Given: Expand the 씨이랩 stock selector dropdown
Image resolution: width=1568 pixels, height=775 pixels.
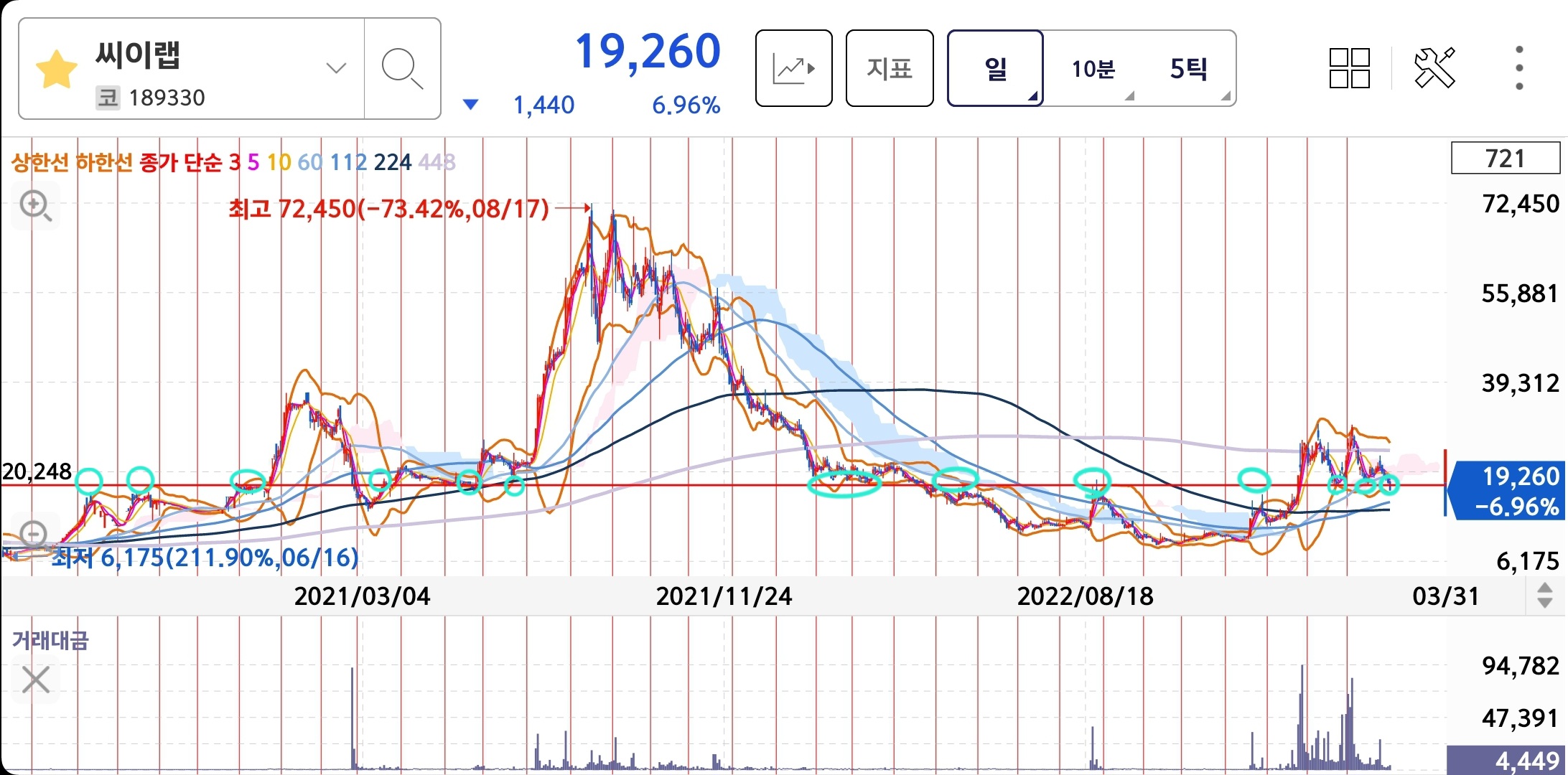Looking at the screenshot, I should (x=336, y=68).
